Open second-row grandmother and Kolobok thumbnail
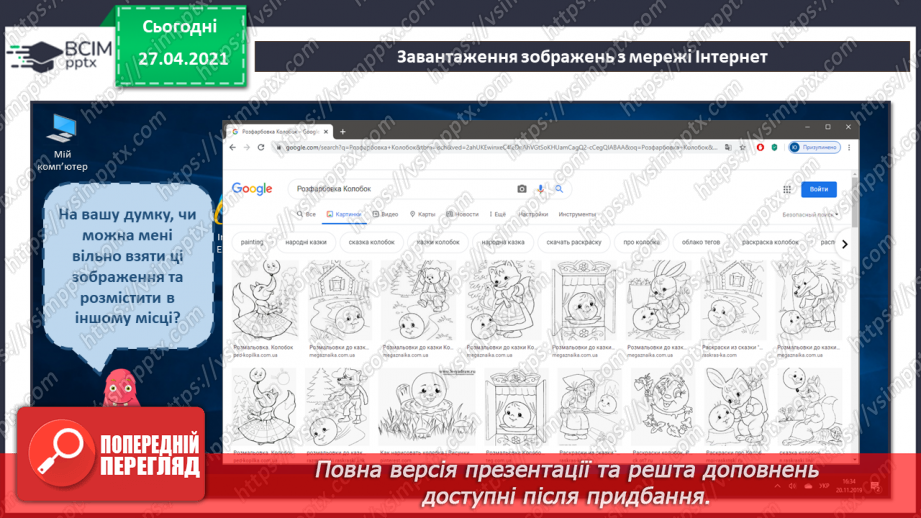921x518 pixels. [x=589, y=408]
